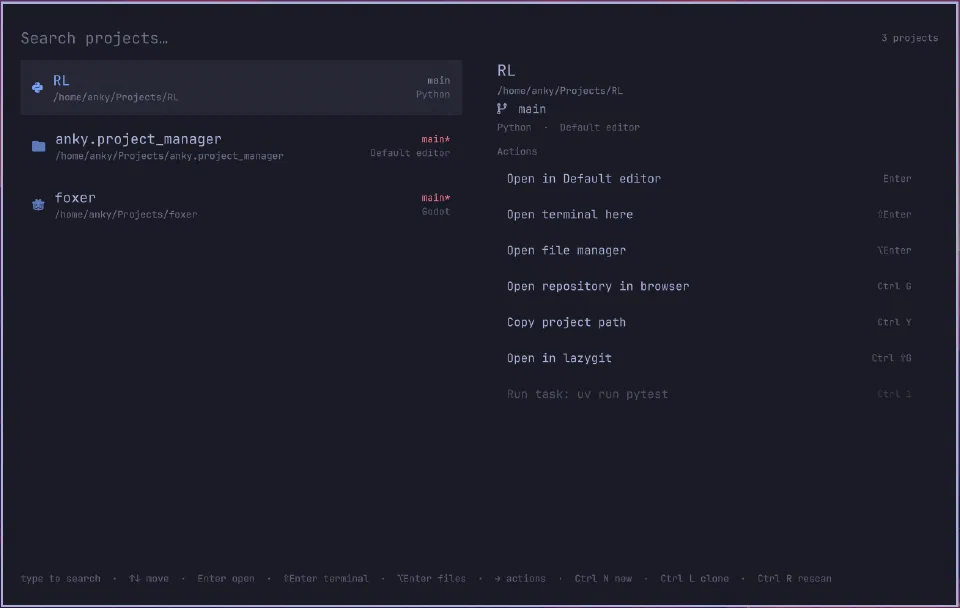Focus the Search projects field
960x608 pixels.
[x=94, y=38]
